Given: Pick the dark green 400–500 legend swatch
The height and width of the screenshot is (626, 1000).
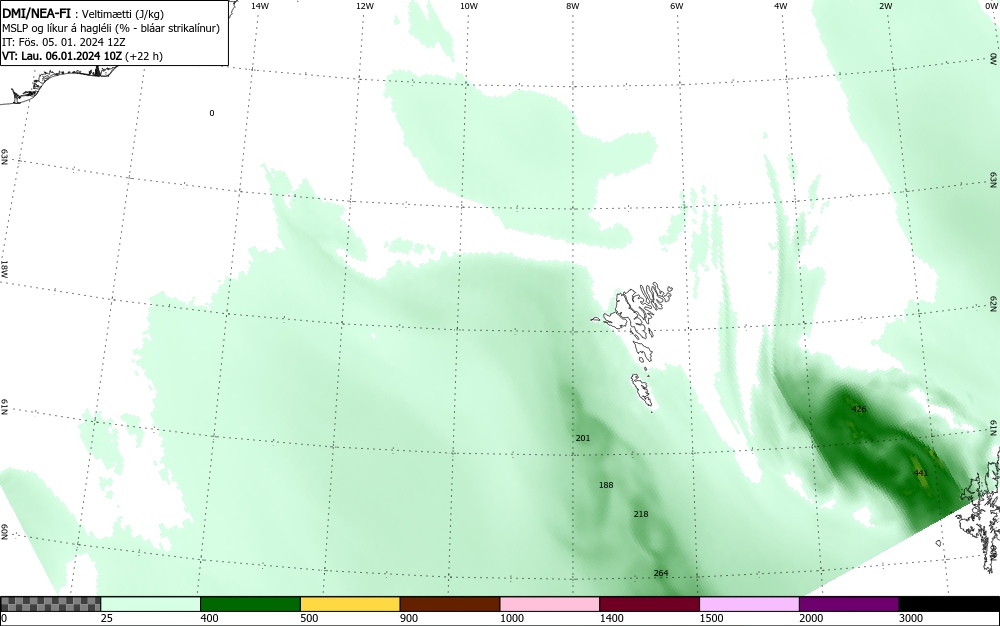Looking at the screenshot, I should (x=250, y=604).
